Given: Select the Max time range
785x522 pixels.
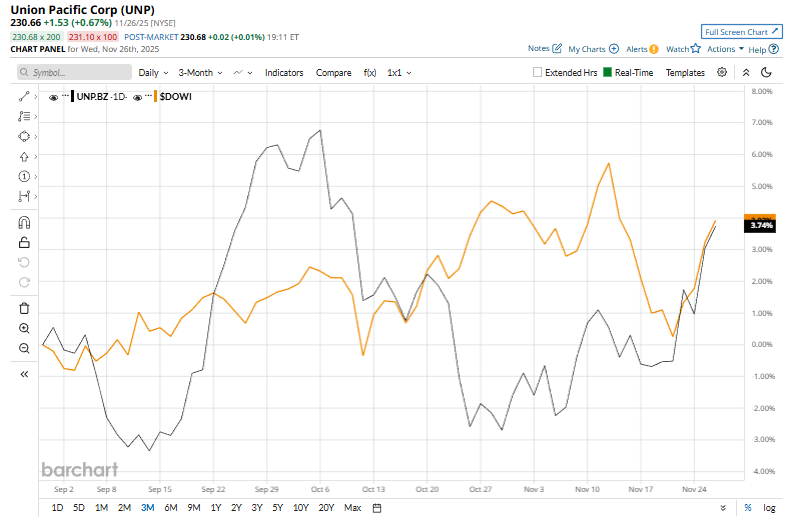Looking at the screenshot, I should pyautogui.click(x=352, y=508).
